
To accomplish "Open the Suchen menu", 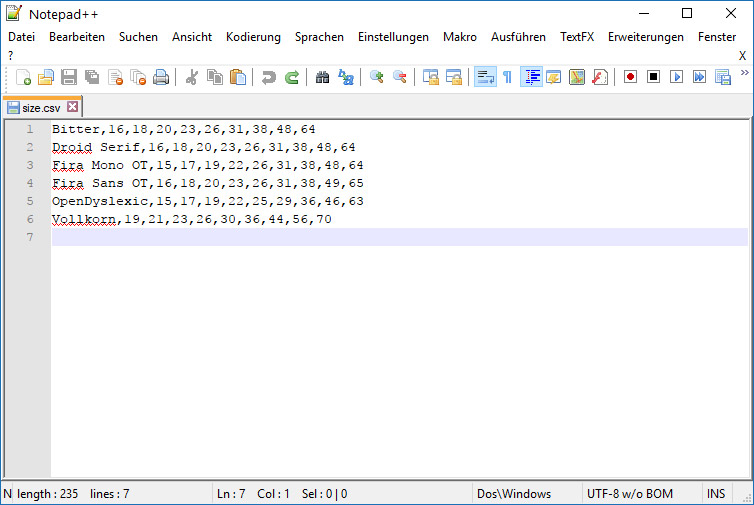I will pyautogui.click(x=138, y=37).
